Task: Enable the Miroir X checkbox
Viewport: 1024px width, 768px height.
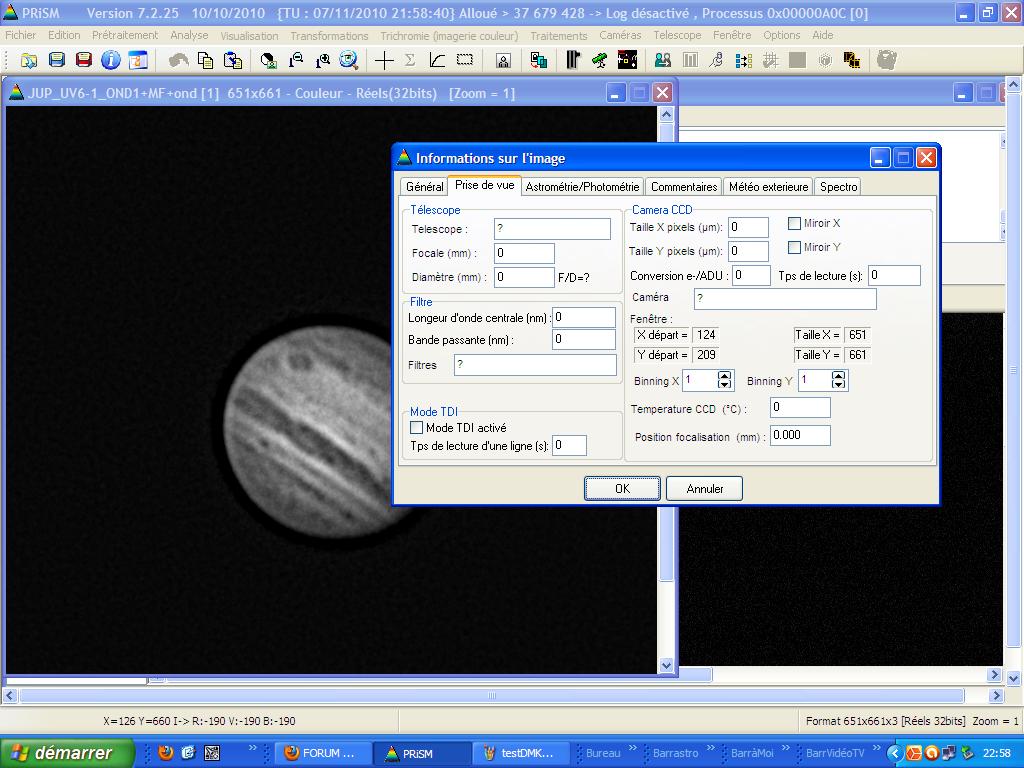Action: pos(795,223)
